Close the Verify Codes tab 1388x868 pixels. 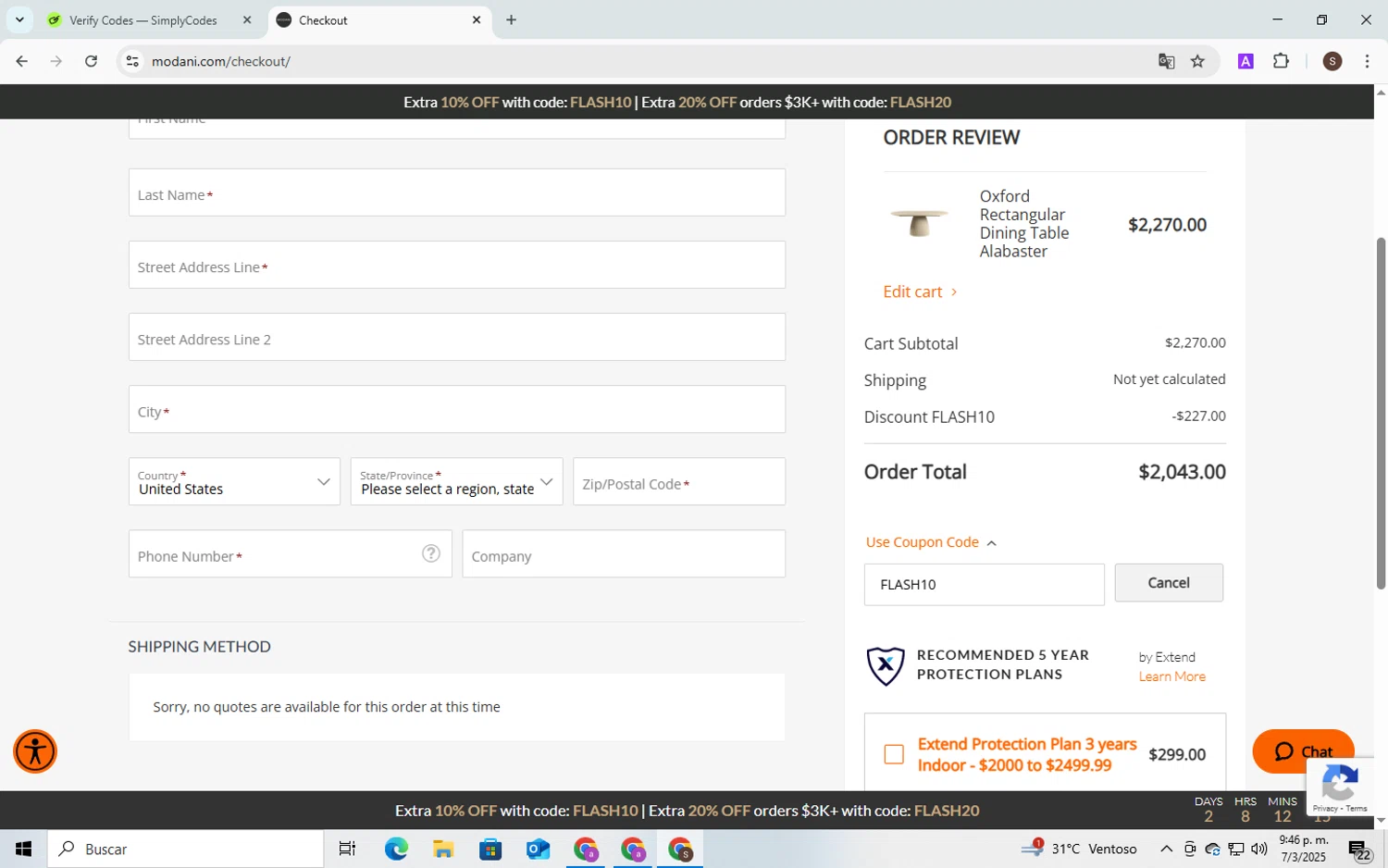coord(247,19)
